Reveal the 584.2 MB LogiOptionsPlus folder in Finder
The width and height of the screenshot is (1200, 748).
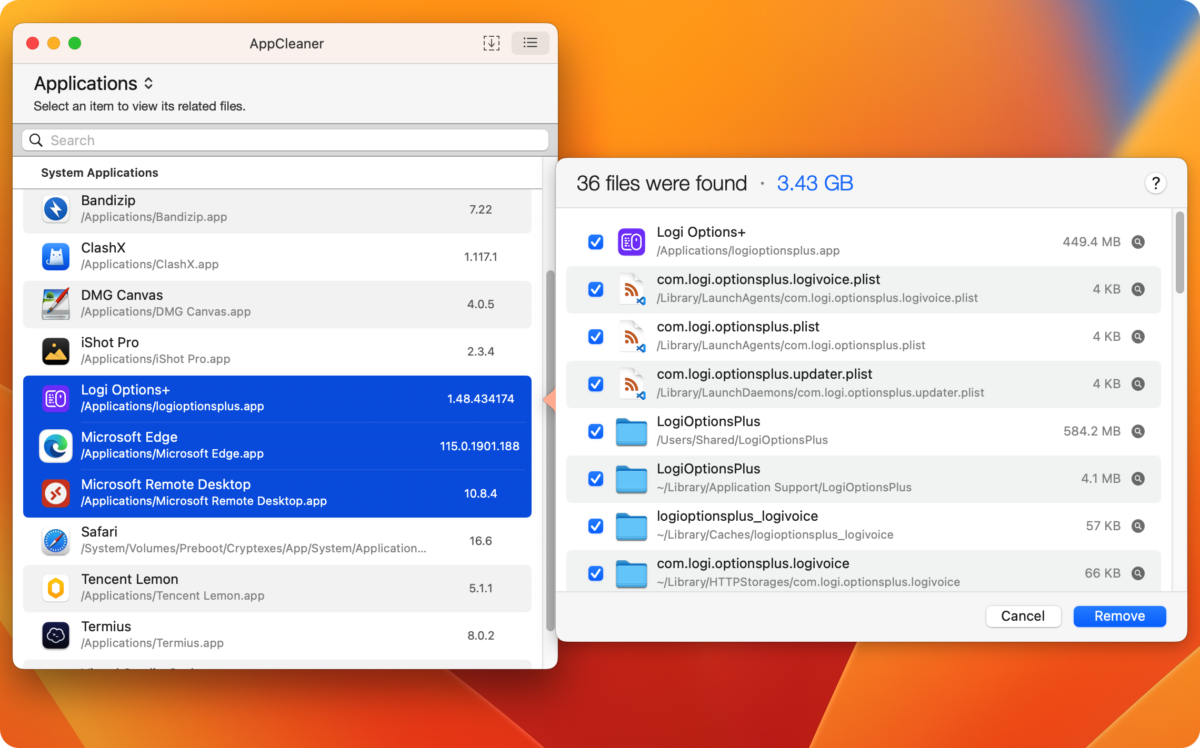pyautogui.click(x=1138, y=431)
